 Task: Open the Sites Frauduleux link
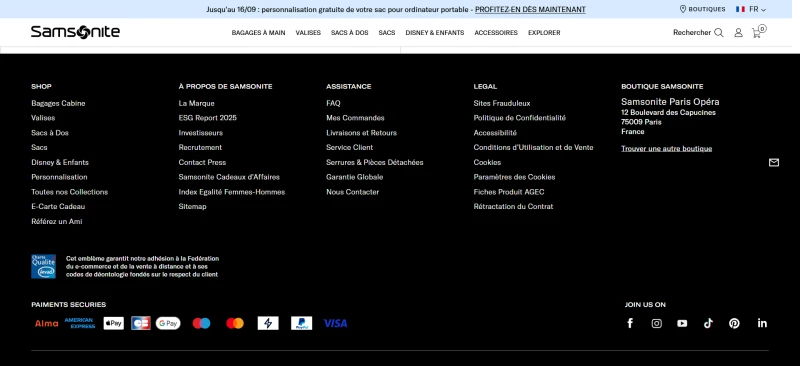(x=502, y=103)
